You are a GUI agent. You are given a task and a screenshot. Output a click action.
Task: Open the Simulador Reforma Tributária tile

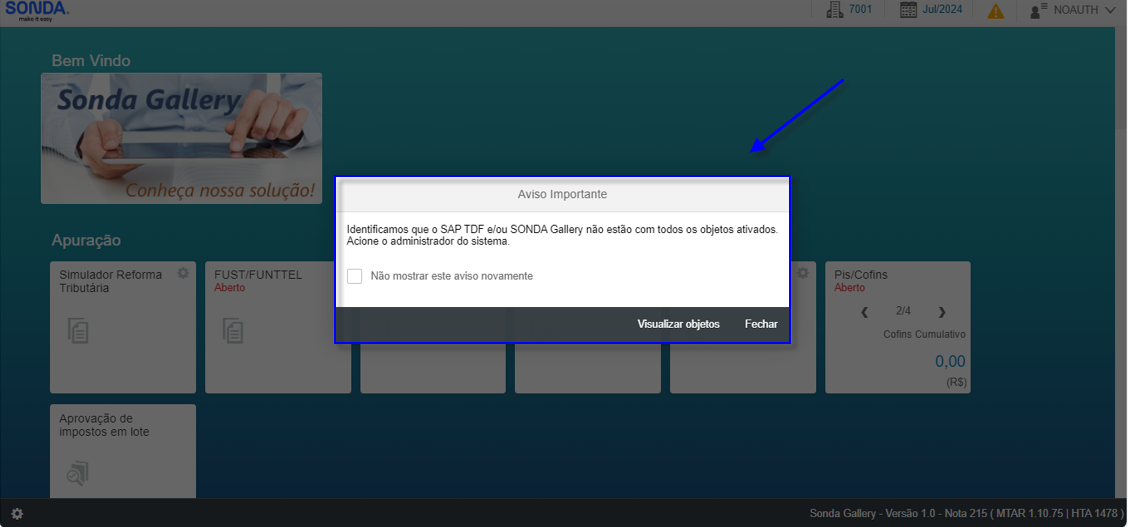(x=123, y=327)
